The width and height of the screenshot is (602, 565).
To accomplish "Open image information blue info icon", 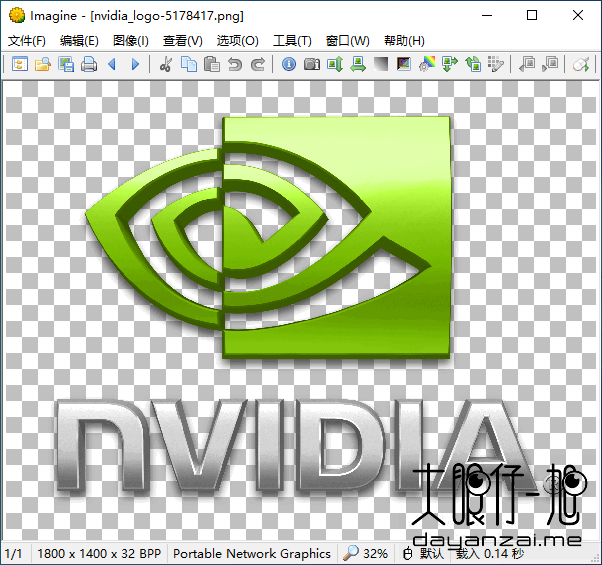I will click(289, 64).
